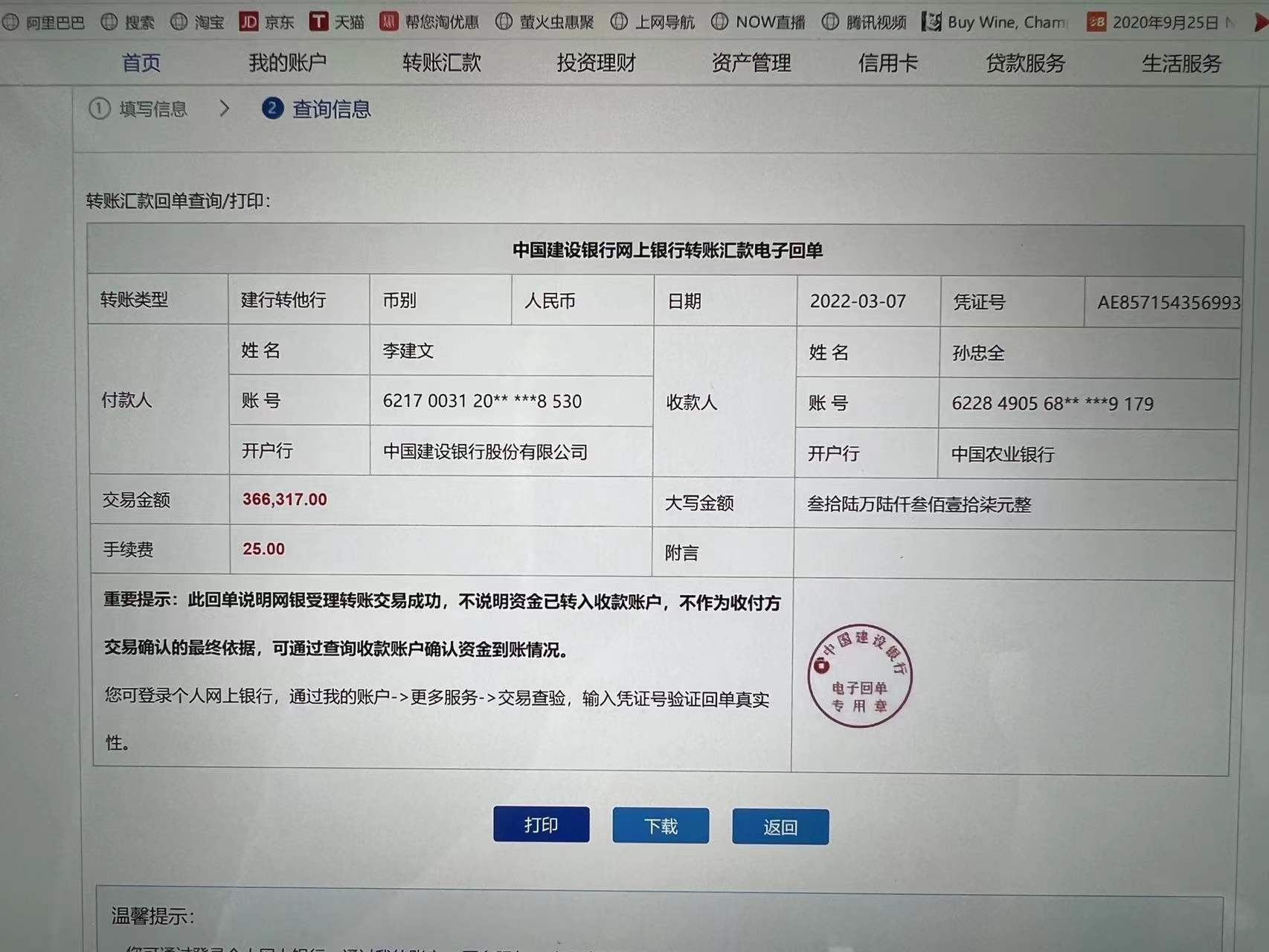Open the 信用卡 menu

(888, 62)
